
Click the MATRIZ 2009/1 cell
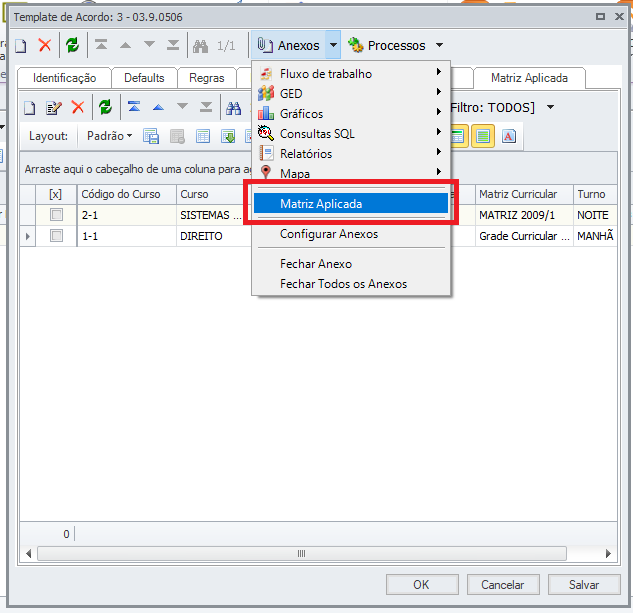coord(524,215)
